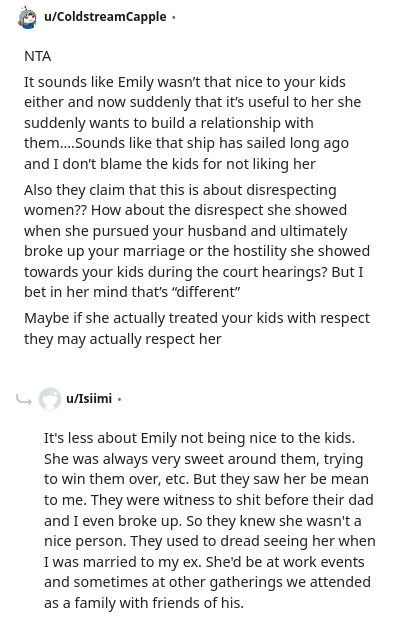This screenshot has height=638, width=400.
Task: Click the line "women?? How about the disrespect"
Action: [x=185, y=210]
